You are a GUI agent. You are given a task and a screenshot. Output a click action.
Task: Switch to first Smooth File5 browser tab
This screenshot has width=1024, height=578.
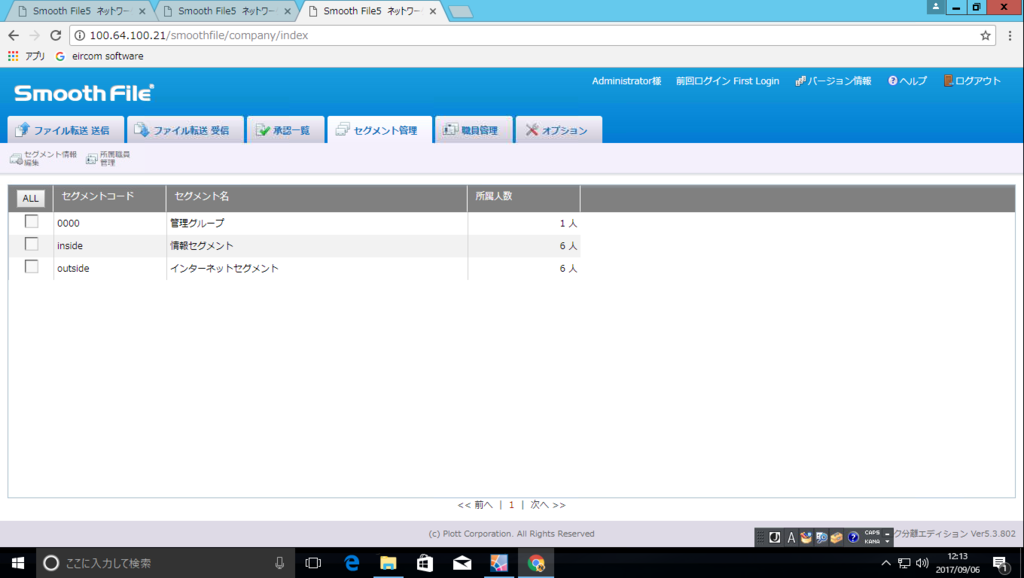[80, 11]
